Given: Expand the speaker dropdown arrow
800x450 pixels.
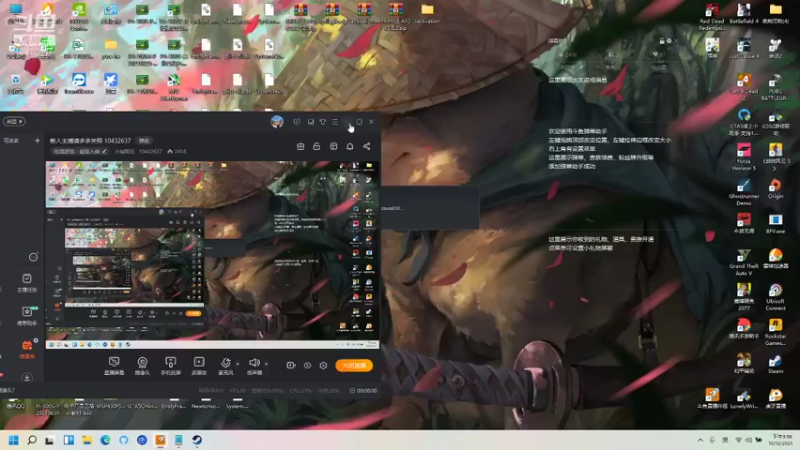Looking at the screenshot, I should [x=266, y=364].
